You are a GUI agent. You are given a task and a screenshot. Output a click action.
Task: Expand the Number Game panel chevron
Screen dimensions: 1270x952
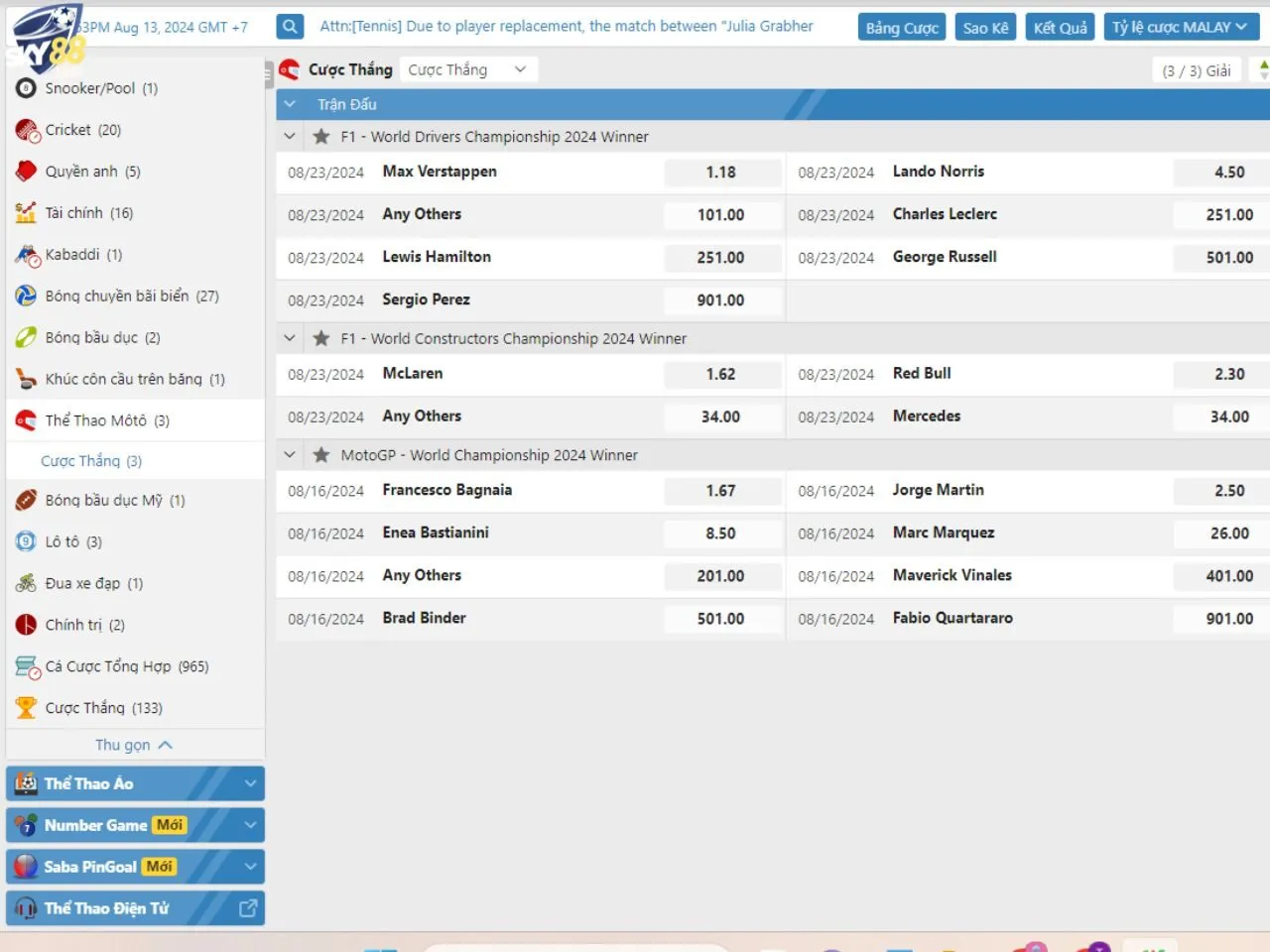pos(250,825)
